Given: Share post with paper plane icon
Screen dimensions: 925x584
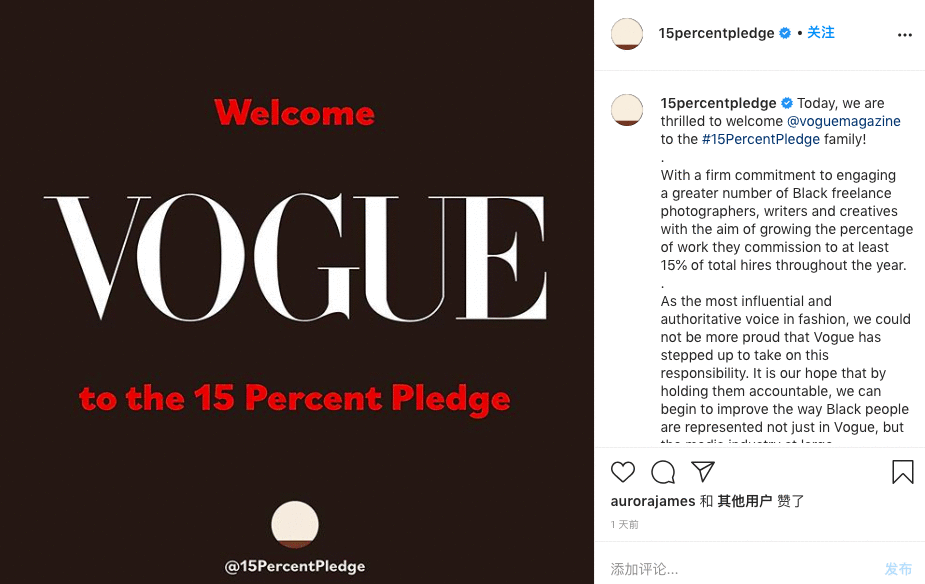Looking at the screenshot, I should click(x=703, y=471).
